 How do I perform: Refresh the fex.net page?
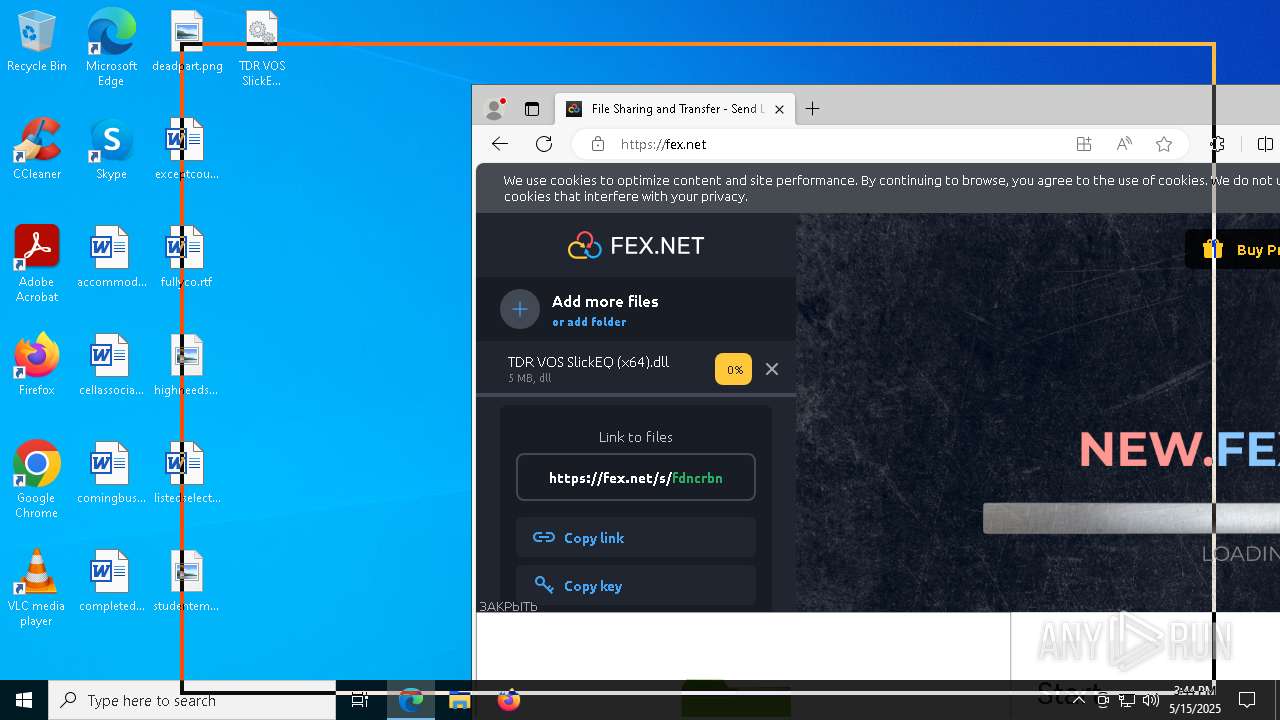(544, 144)
